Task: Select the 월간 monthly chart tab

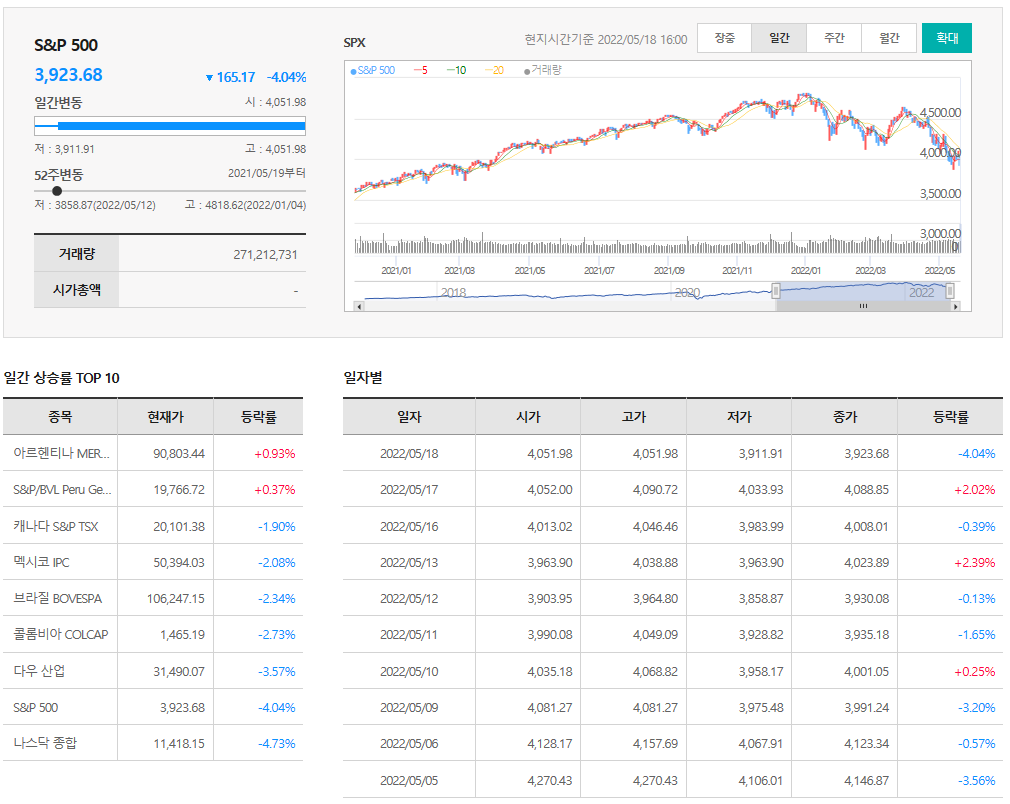Action: [x=889, y=38]
